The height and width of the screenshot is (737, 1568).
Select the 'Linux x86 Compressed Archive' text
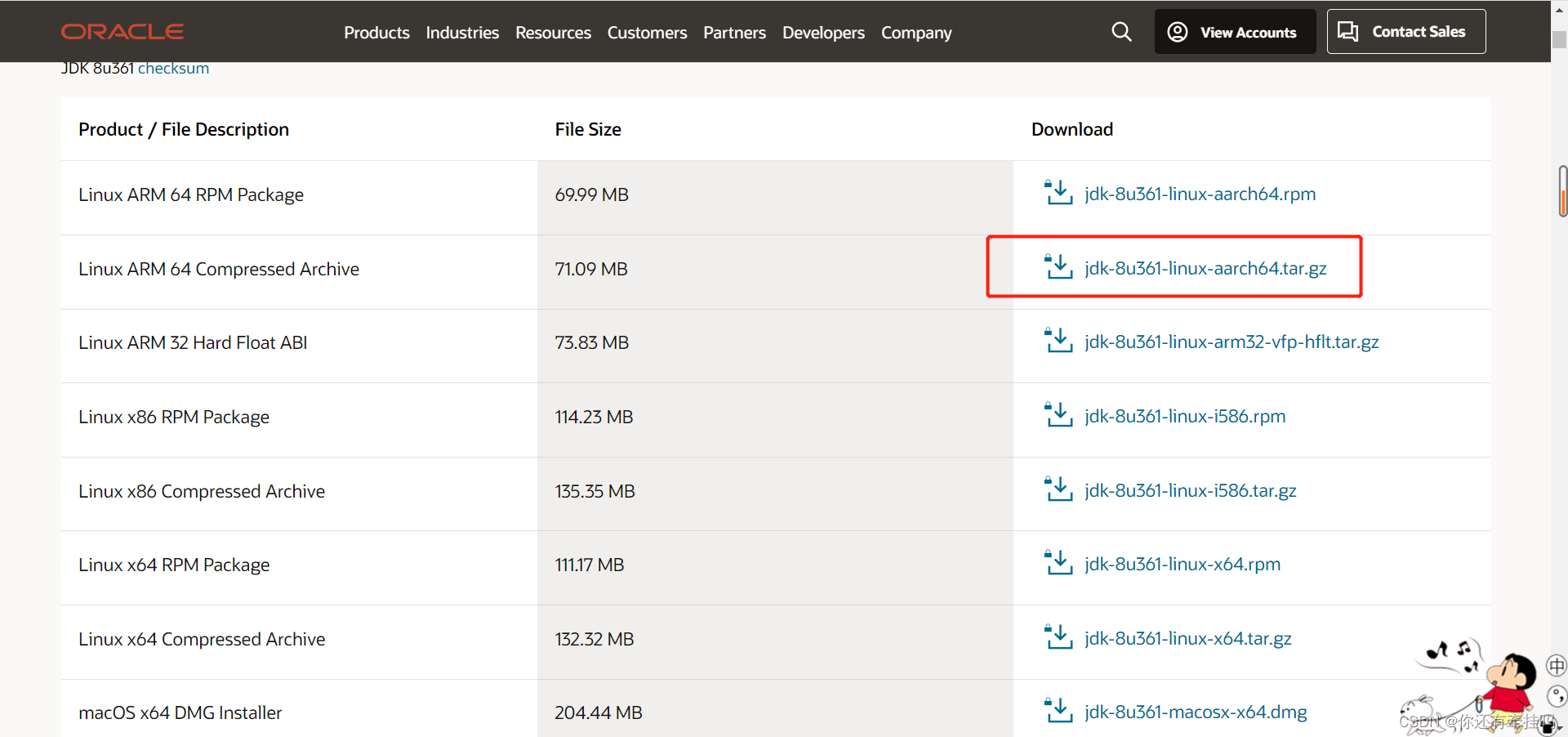click(202, 491)
